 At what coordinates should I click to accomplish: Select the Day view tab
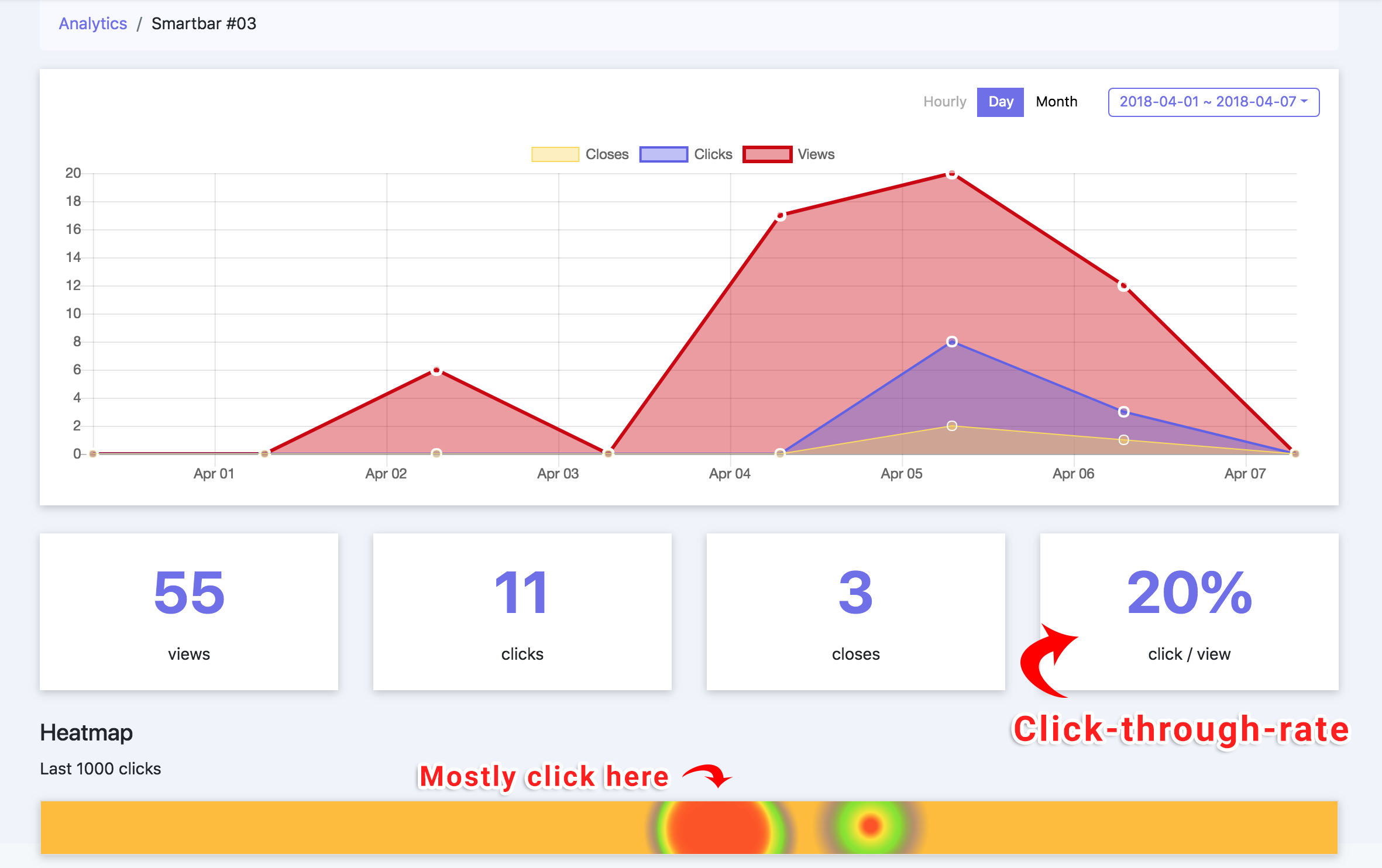click(x=1000, y=102)
